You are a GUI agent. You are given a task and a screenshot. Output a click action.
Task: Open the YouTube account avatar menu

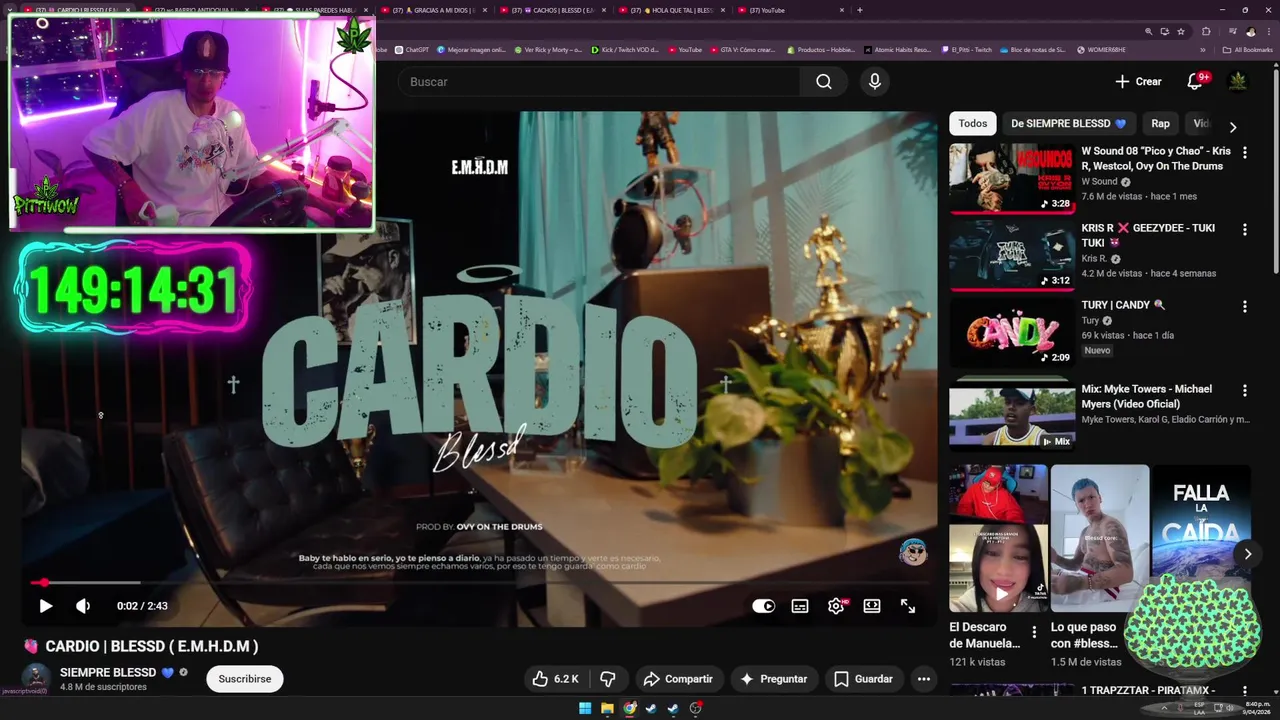click(x=1238, y=81)
